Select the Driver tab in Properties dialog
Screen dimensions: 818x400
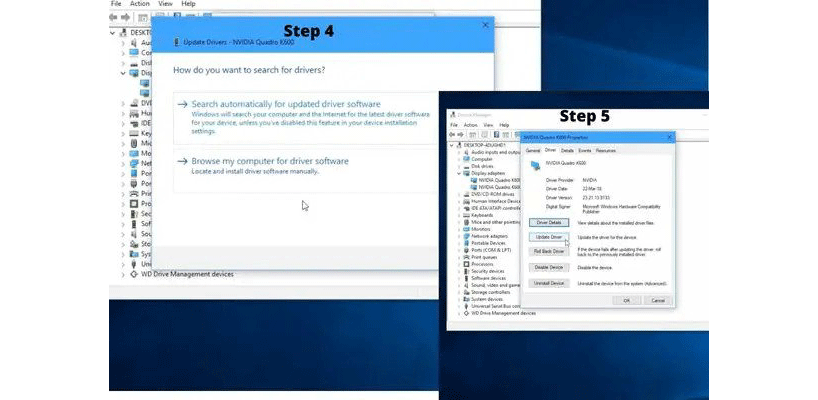point(550,150)
